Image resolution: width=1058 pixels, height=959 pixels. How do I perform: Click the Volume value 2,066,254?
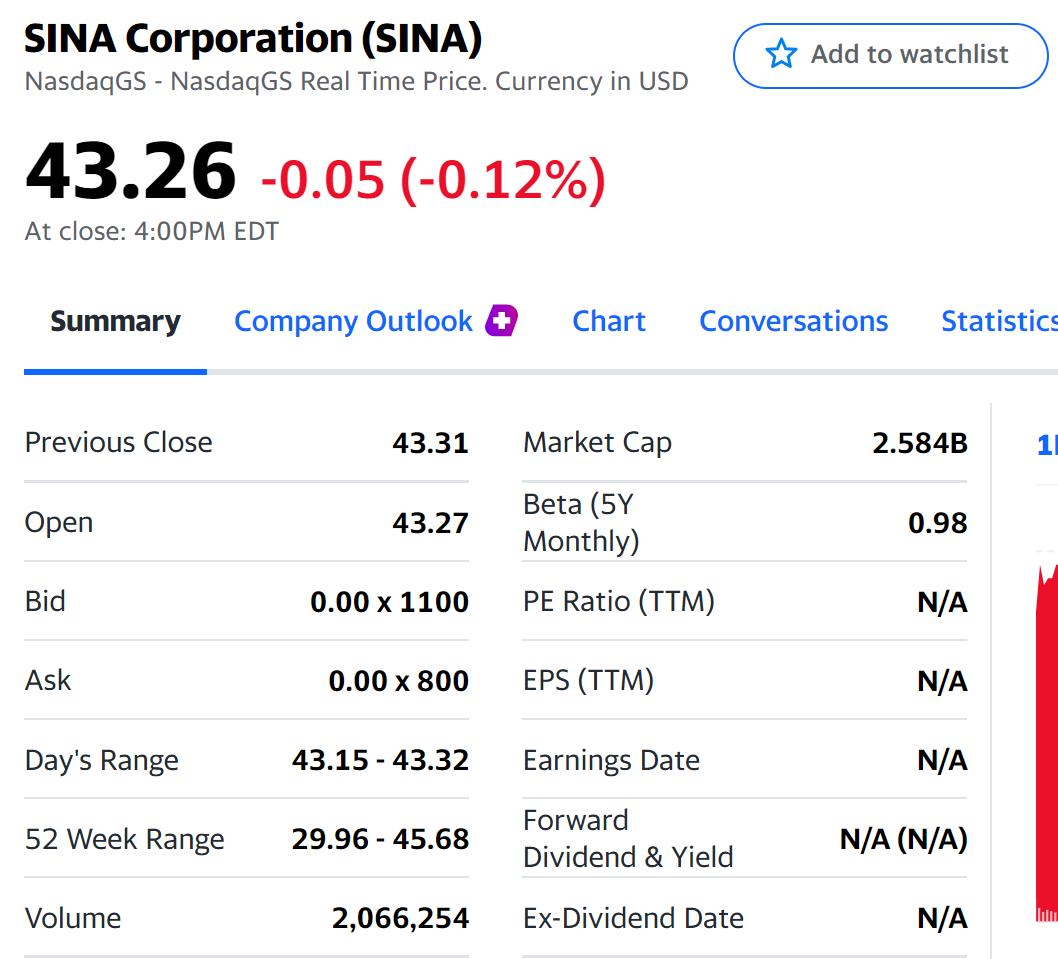click(x=400, y=919)
